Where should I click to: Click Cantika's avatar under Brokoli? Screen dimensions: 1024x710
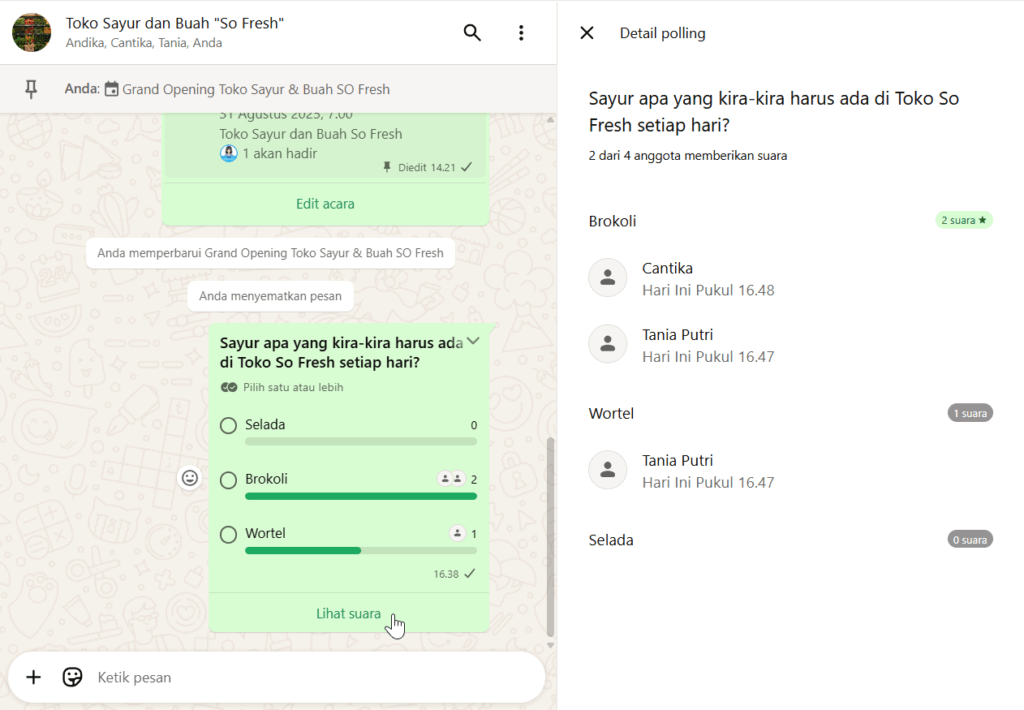pyautogui.click(x=607, y=279)
